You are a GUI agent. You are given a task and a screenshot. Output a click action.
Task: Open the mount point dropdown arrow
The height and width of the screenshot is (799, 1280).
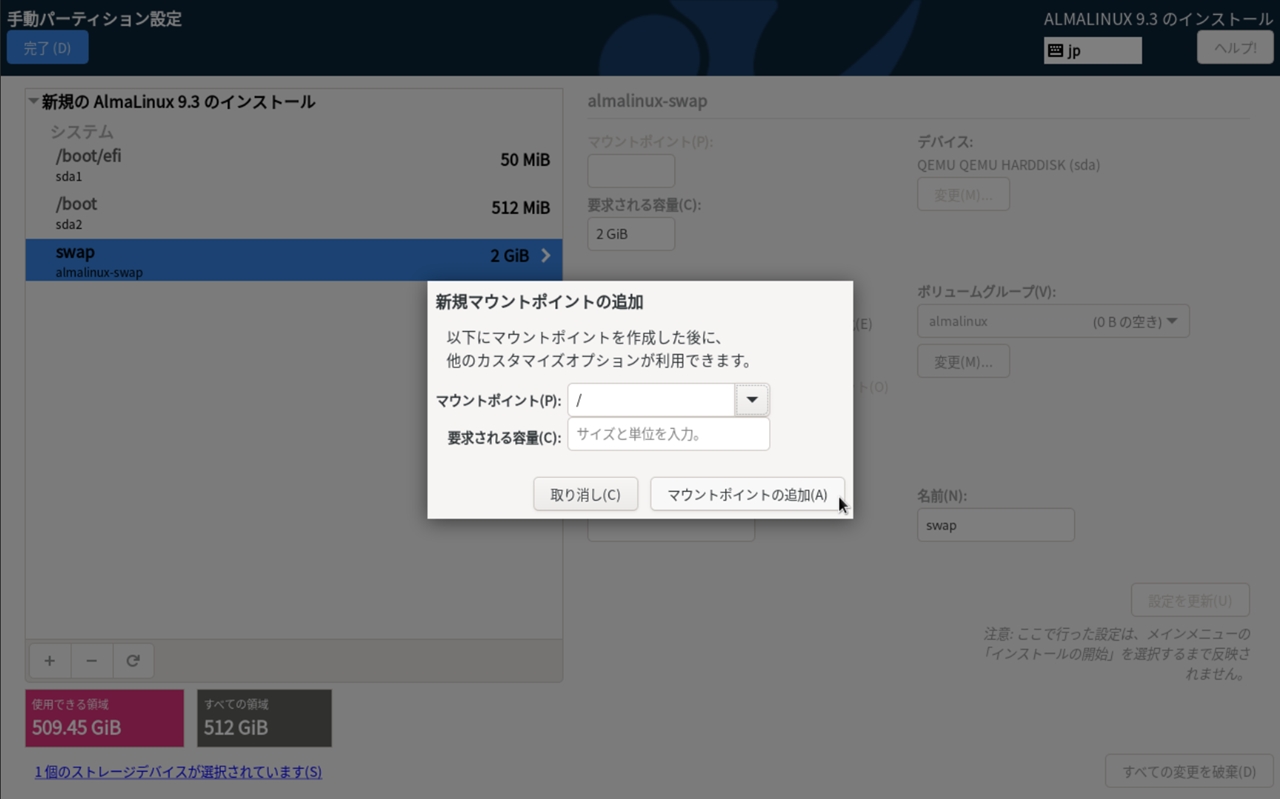click(x=752, y=401)
